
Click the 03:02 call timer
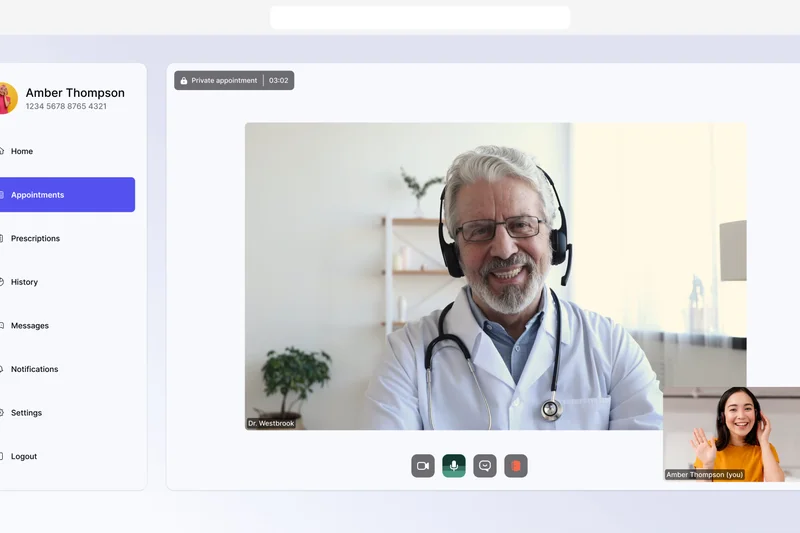(279, 81)
